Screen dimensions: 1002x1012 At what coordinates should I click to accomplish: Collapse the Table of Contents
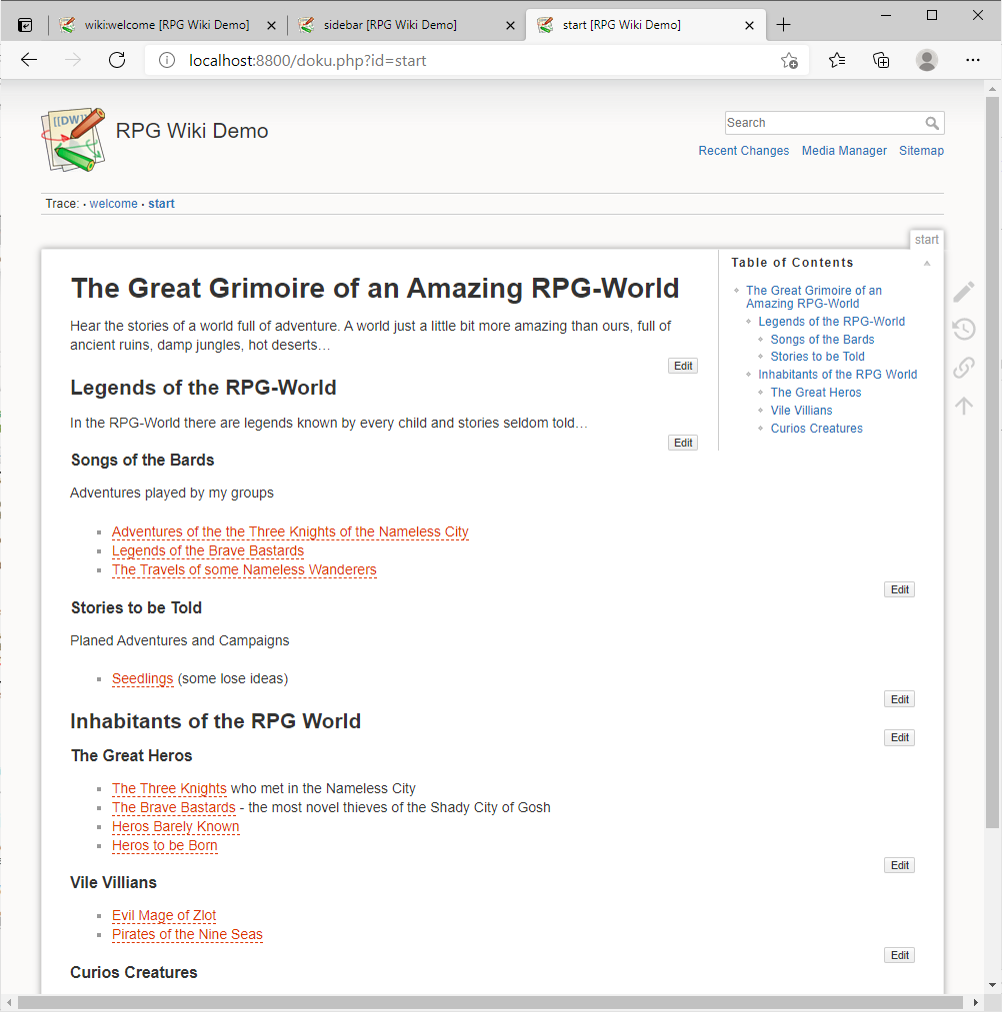point(927,263)
